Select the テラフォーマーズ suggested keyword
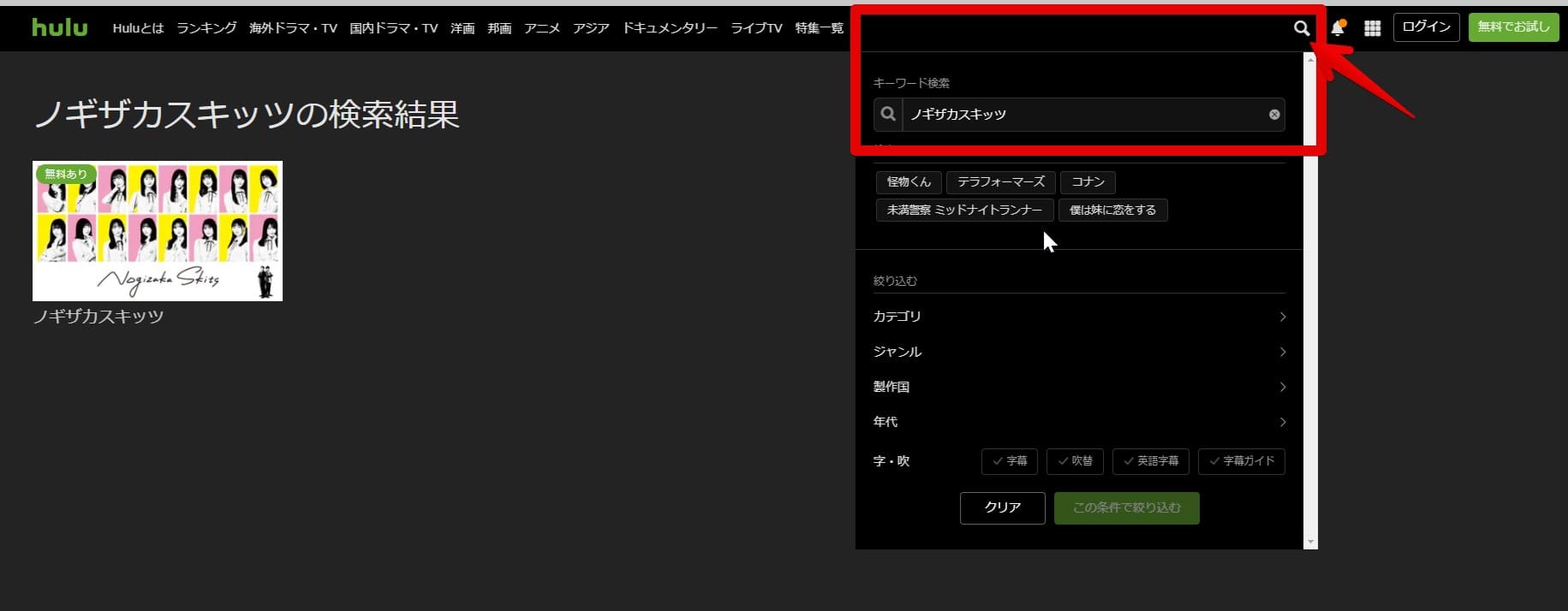Viewport: 1568px width, 611px height. pos(1001,181)
